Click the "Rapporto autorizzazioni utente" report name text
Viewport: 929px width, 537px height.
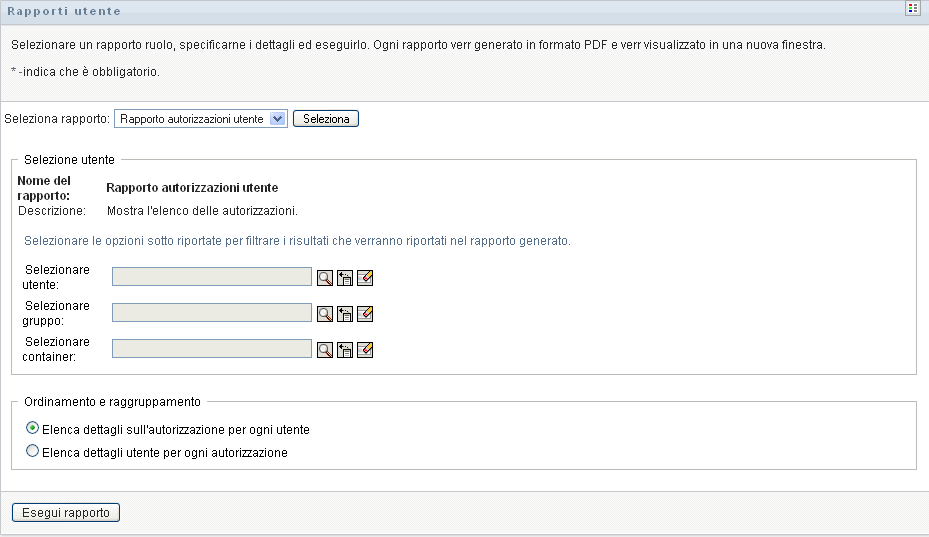click(192, 188)
